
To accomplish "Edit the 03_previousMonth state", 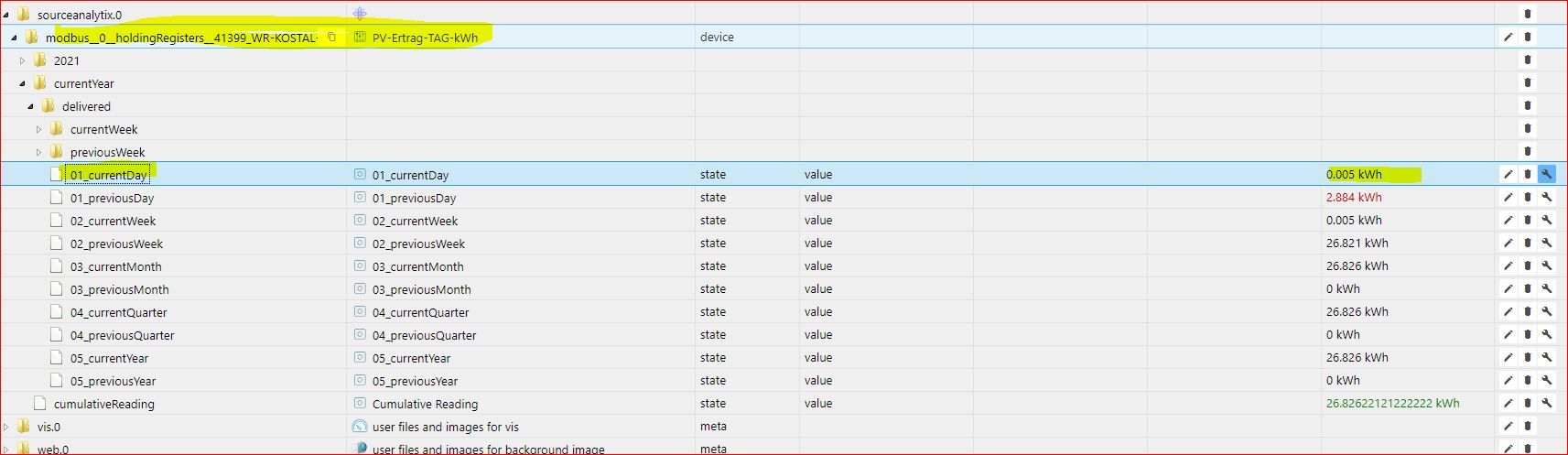I will [x=1508, y=288].
